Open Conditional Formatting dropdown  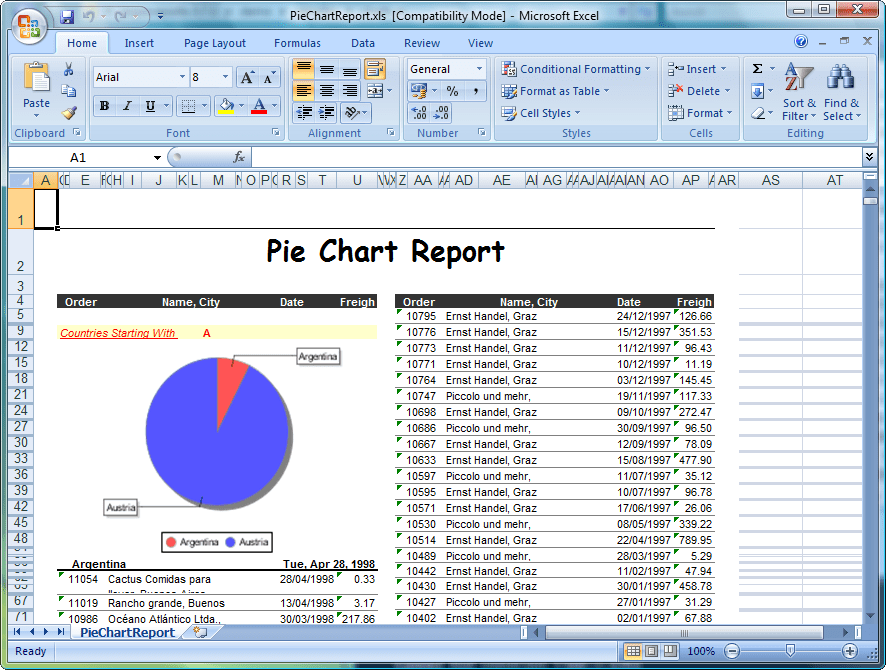pyautogui.click(x=576, y=69)
